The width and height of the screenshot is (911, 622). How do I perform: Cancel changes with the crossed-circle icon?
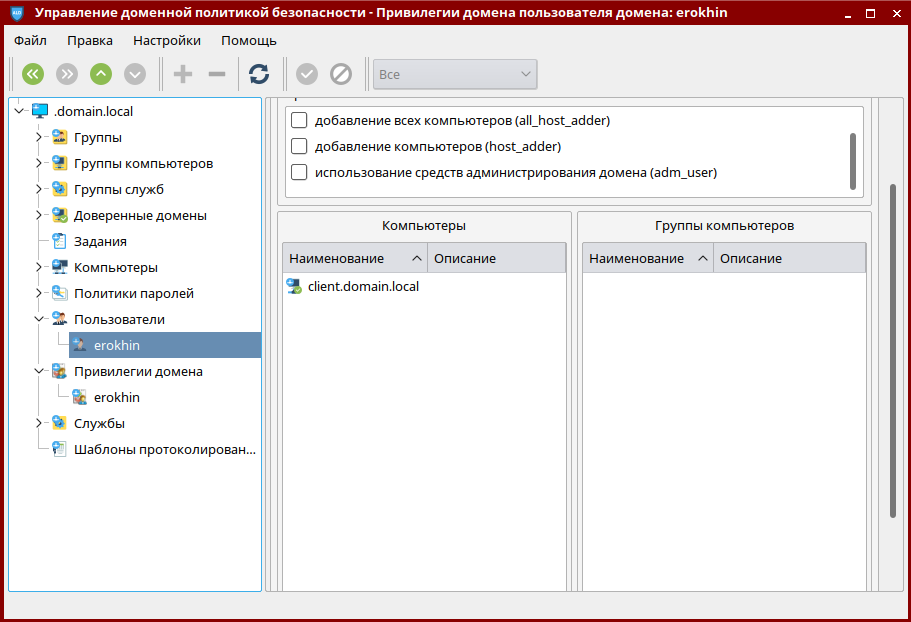pyautogui.click(x=341, y=74)
